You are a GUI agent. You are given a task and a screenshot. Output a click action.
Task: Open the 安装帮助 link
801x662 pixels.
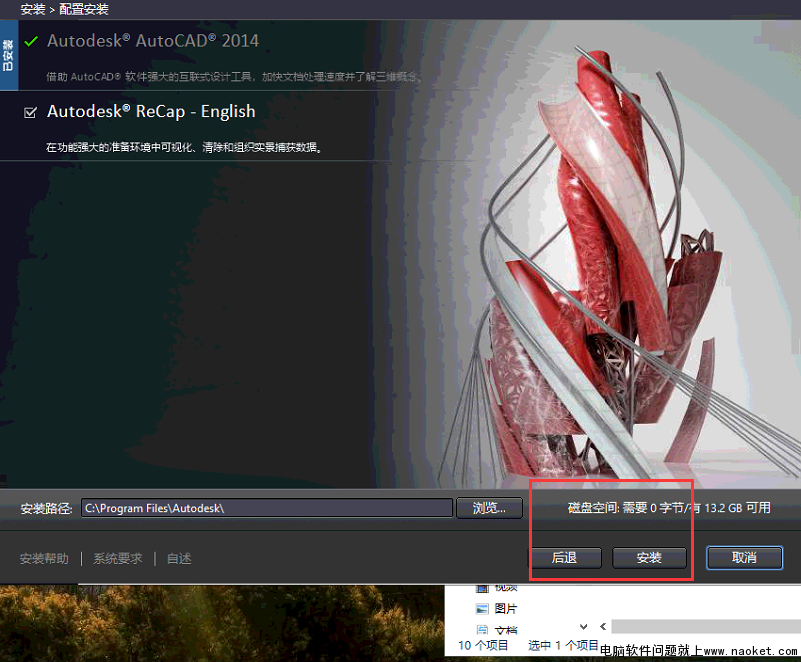44,558
